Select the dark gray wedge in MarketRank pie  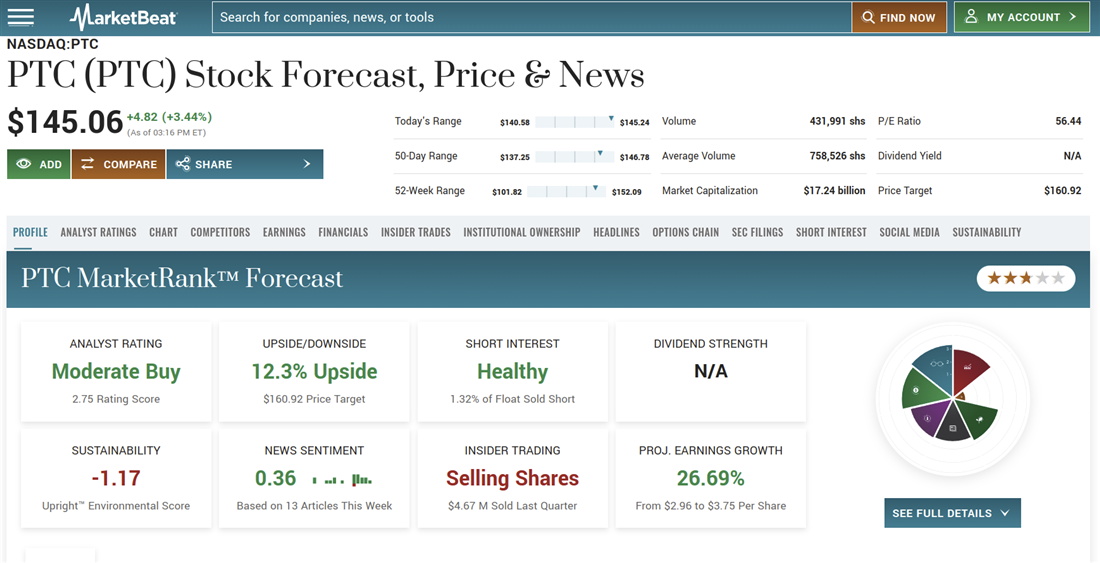(x=953, y=424)
